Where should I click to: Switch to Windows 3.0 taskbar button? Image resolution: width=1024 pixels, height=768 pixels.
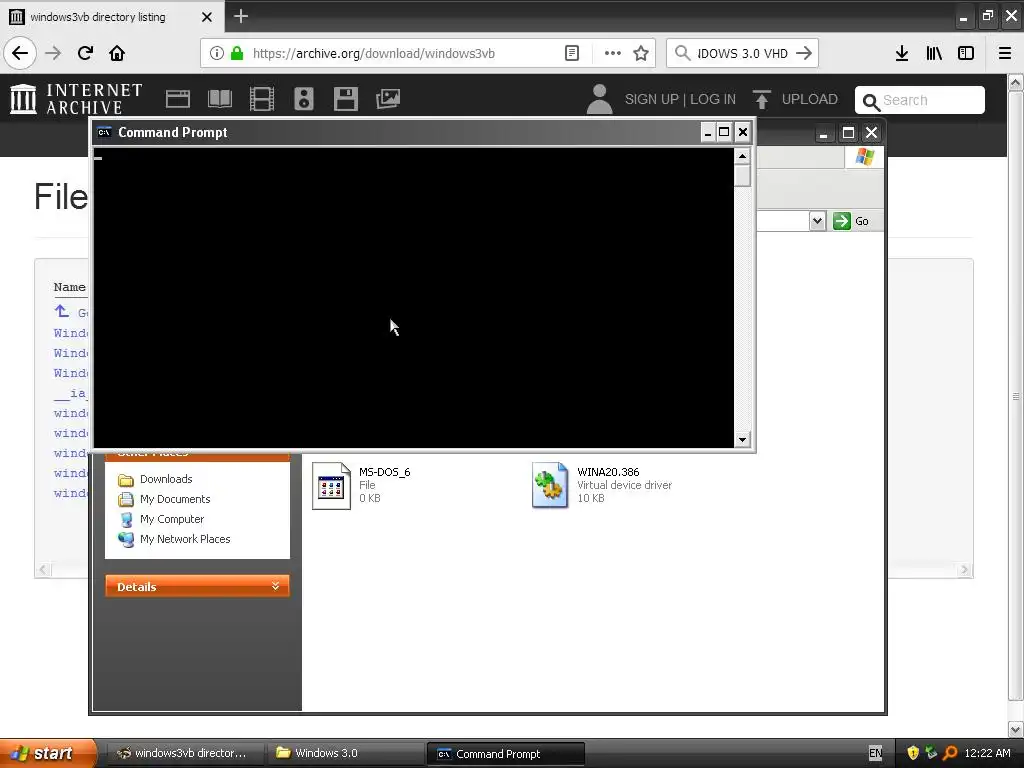345,753
